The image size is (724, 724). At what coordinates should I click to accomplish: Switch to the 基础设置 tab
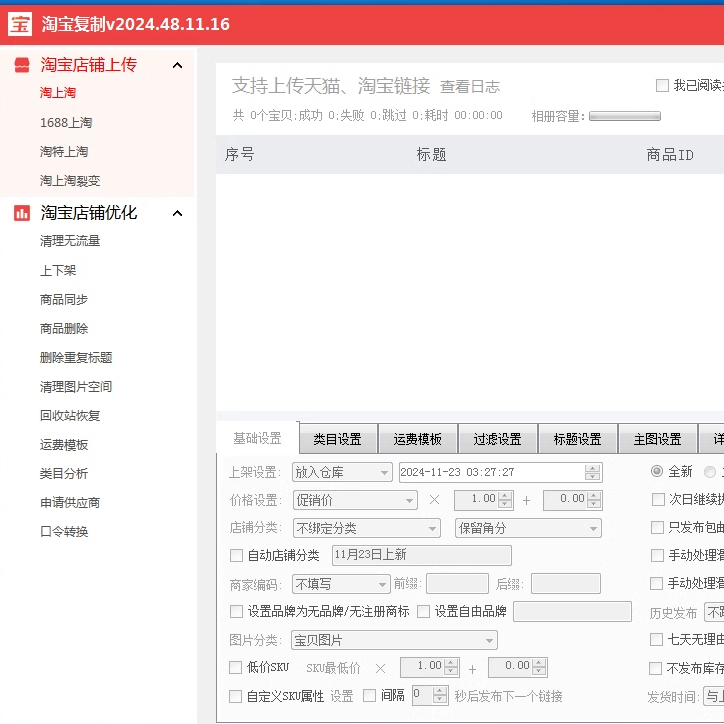[x=257, y=438]
